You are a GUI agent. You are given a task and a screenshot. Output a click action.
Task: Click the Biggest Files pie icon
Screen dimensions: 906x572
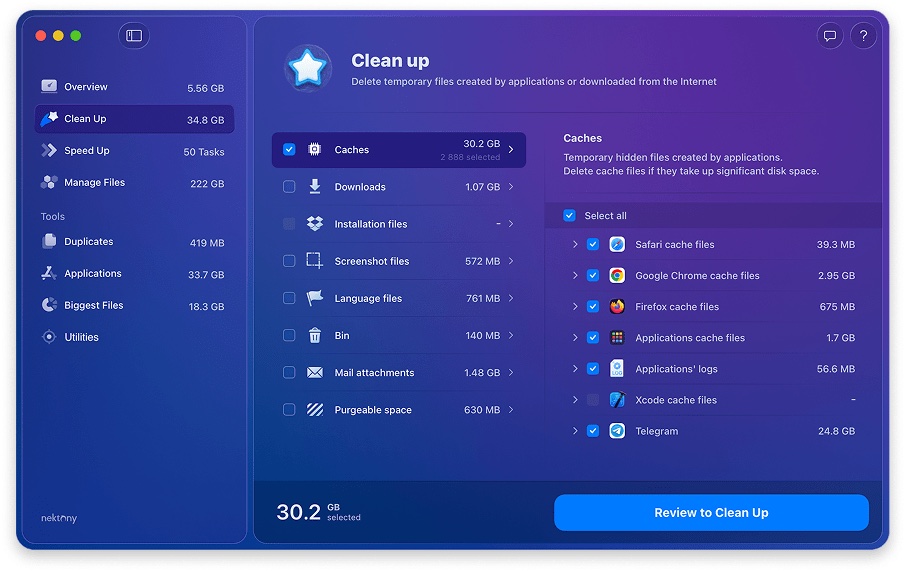[x=49, y=305]
